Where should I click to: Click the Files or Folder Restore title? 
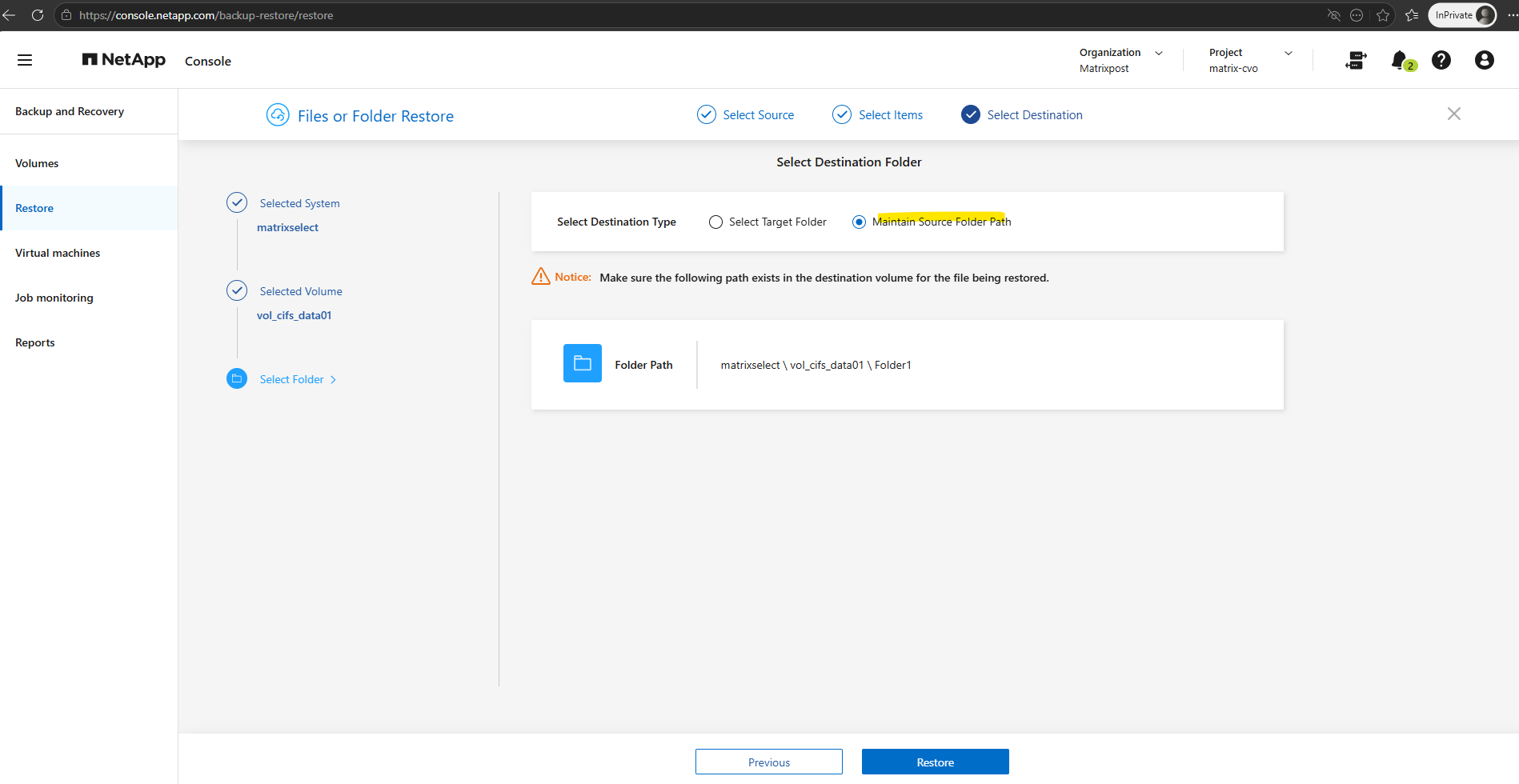(x=375, y=116)
